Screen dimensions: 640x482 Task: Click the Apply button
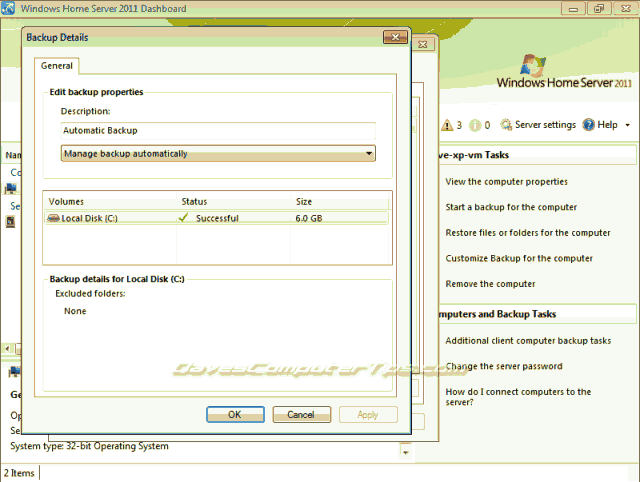(x=368, y=415)
